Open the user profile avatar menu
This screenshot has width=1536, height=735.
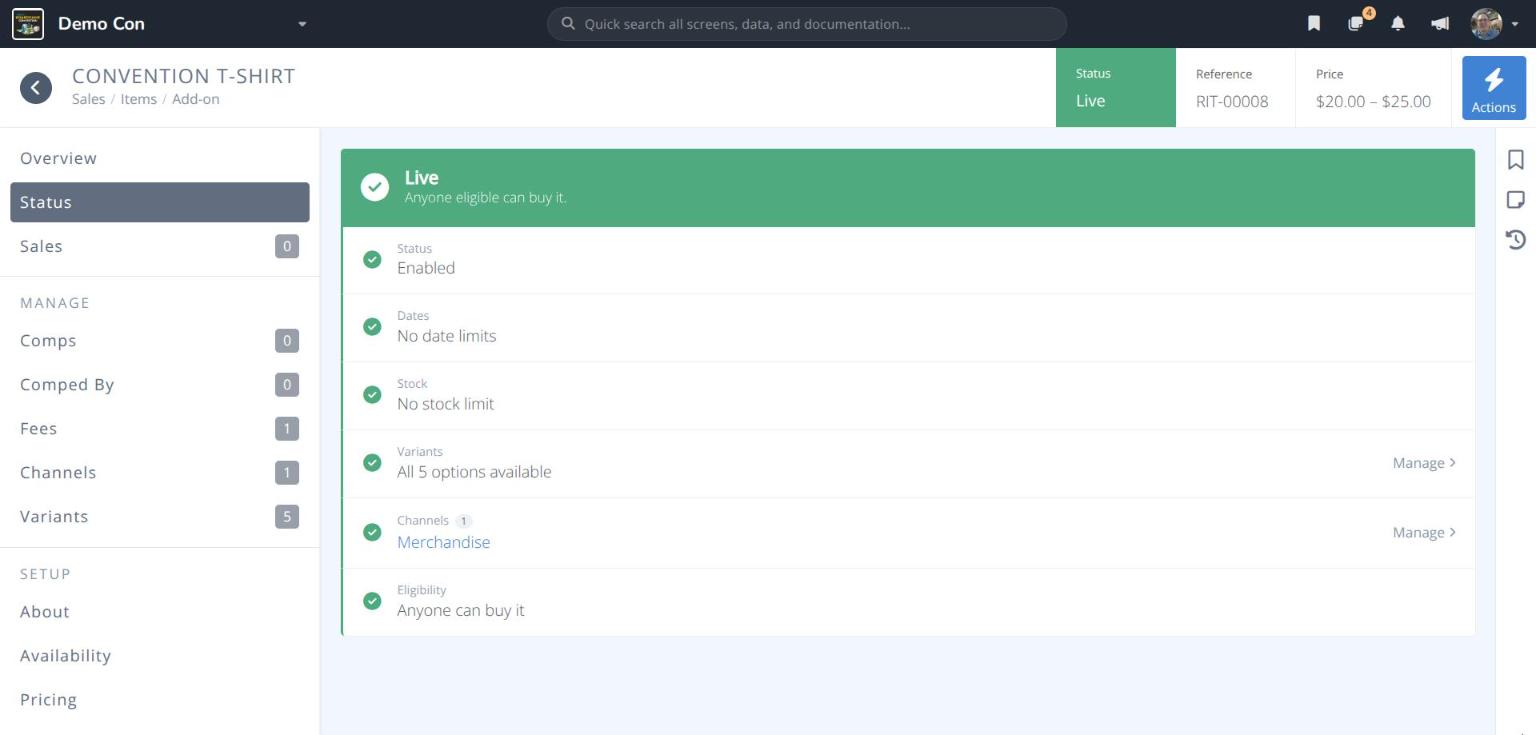tap(1487, 24)
